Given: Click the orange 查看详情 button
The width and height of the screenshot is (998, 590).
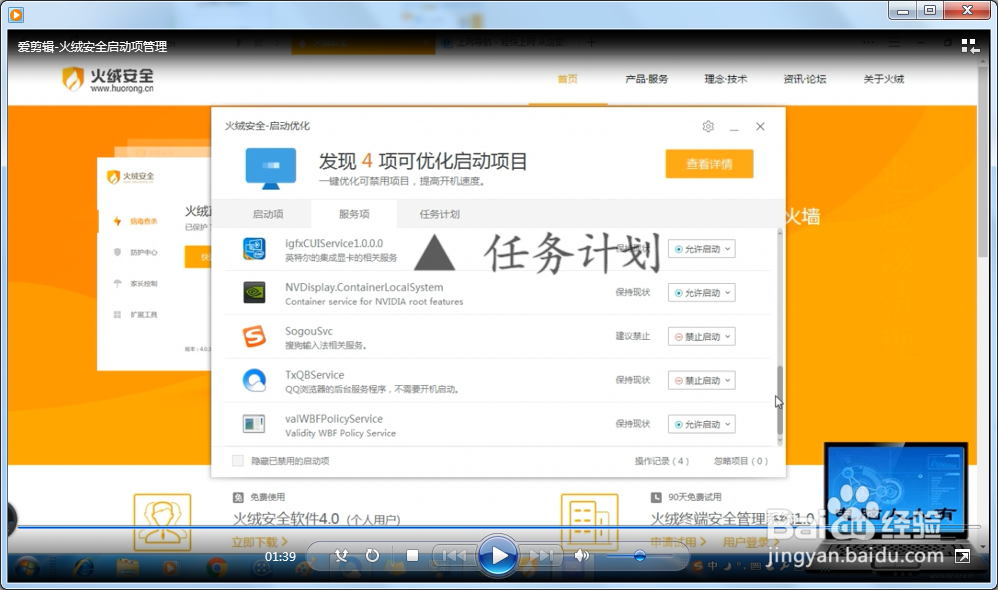Looking at the screenshot, I should pyautogui.click(x=709, y=164).
